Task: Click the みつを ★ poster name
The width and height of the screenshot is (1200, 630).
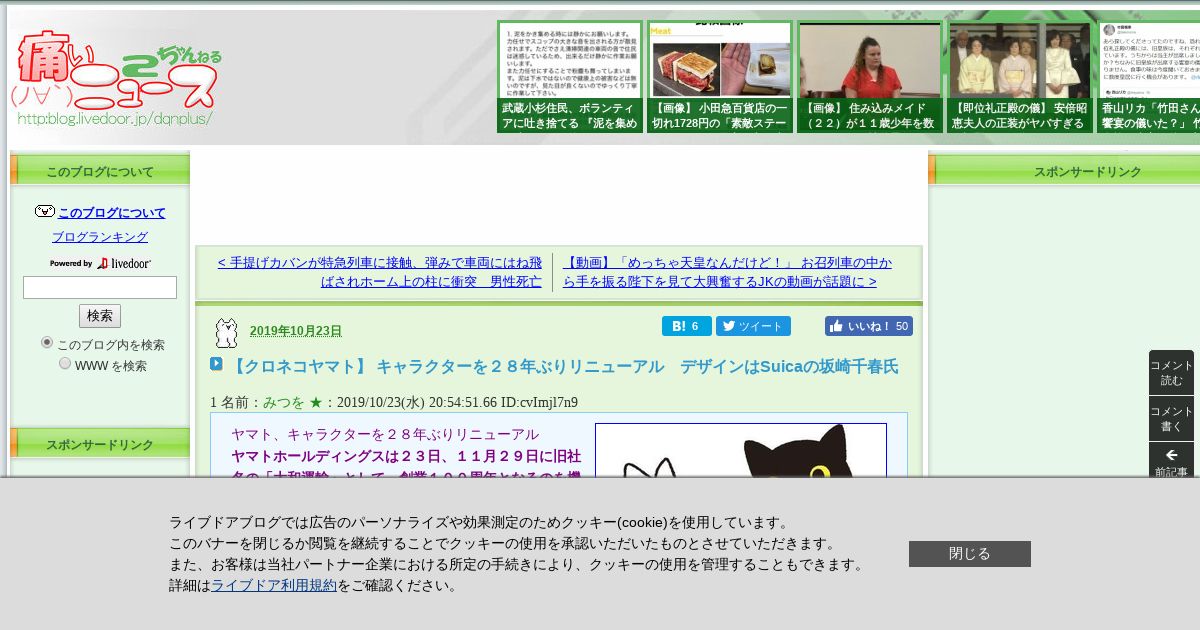Action: (x=293, y=402)
